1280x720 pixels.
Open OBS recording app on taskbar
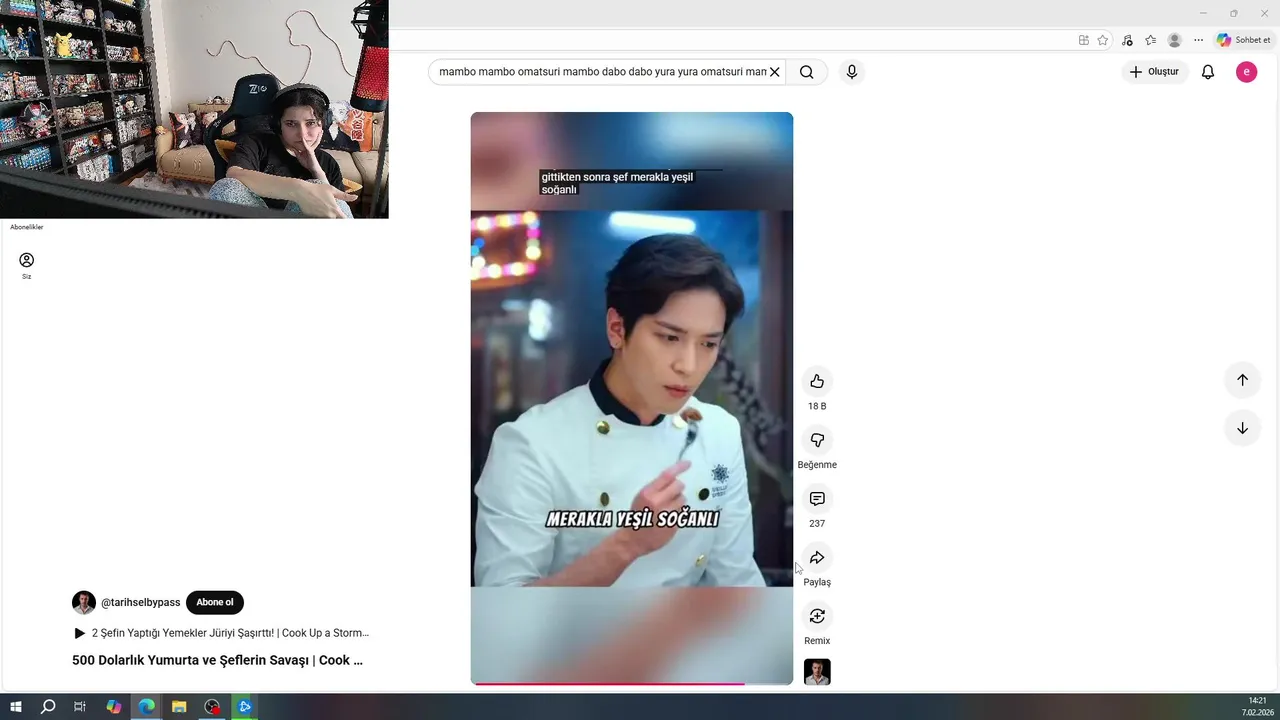pyautogui.click(x=212, y=706)
